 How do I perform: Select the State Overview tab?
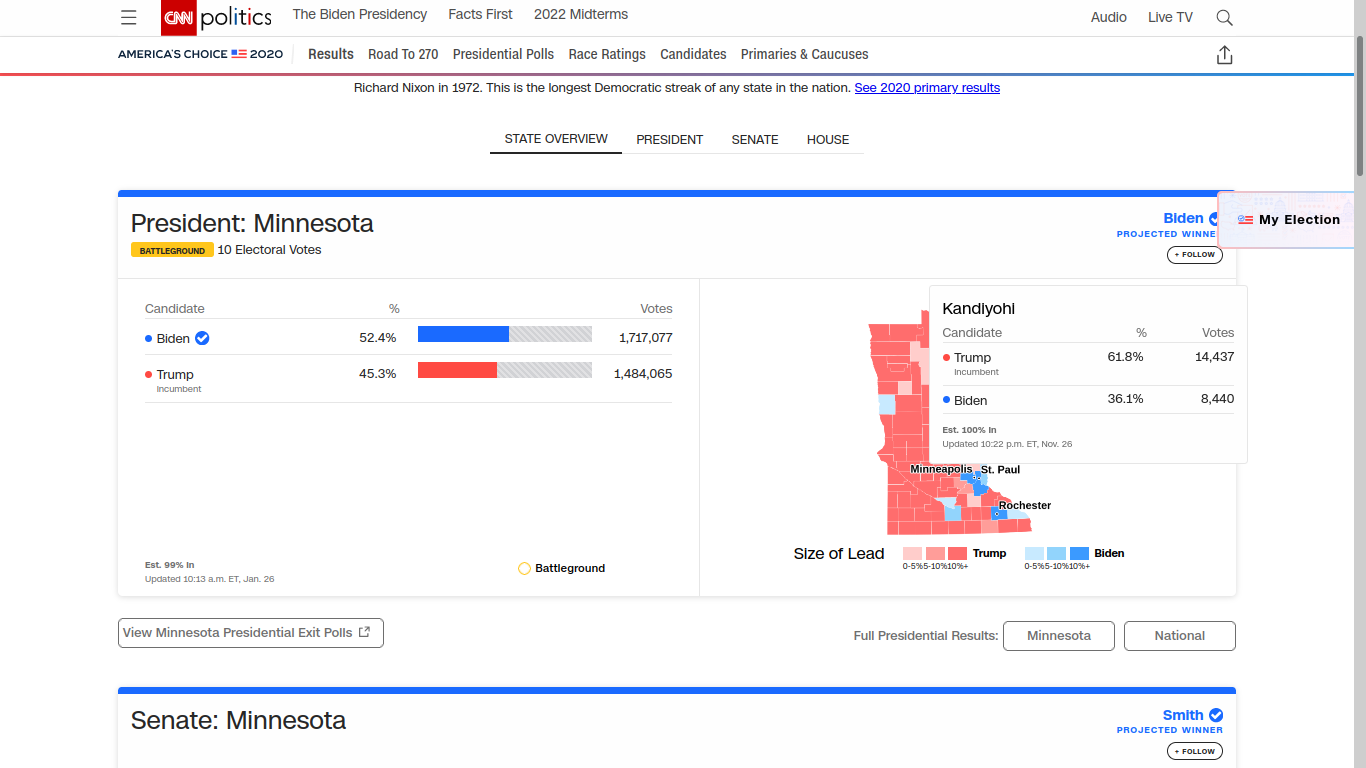[556, 139]
